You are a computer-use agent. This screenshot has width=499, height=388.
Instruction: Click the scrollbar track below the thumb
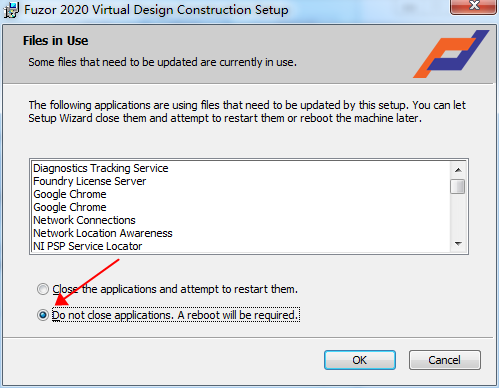click(458, 215)
